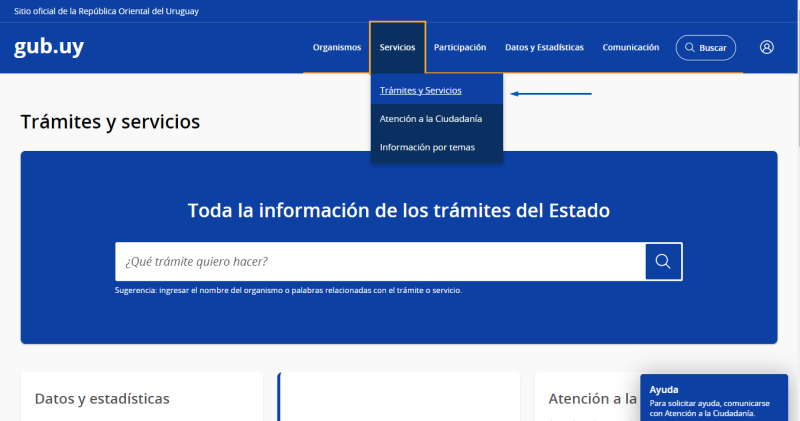The image size is (800, 421).
Task: Collapse the Servicios menu
Action: 397,47
